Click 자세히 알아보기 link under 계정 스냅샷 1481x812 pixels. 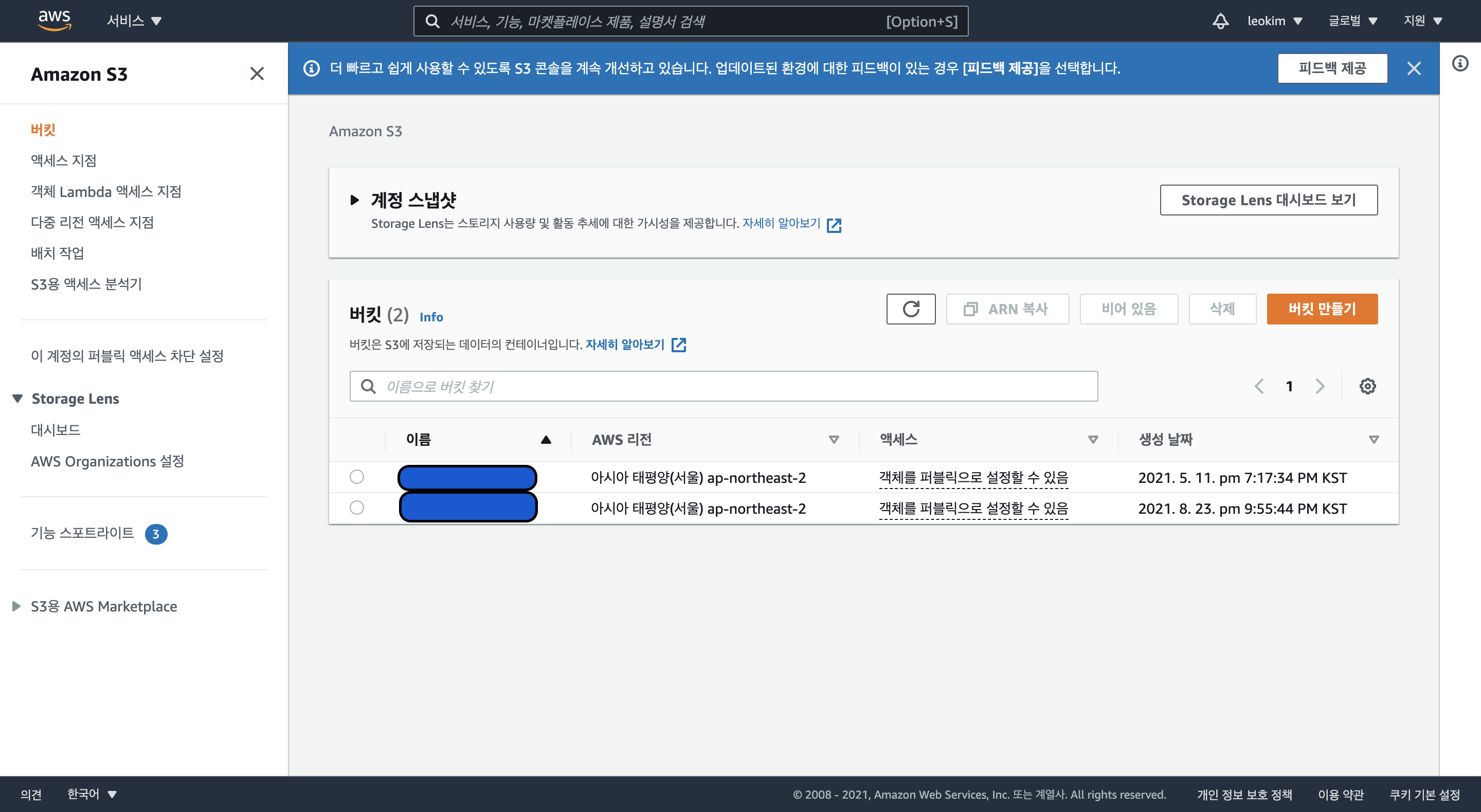point(781,223)
